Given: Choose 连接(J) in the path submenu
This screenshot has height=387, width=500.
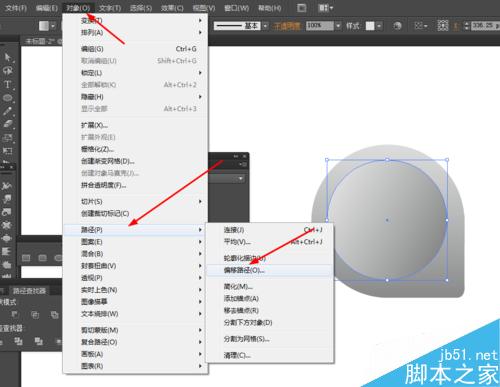Looking at the screenshot, I should point(270,230).
